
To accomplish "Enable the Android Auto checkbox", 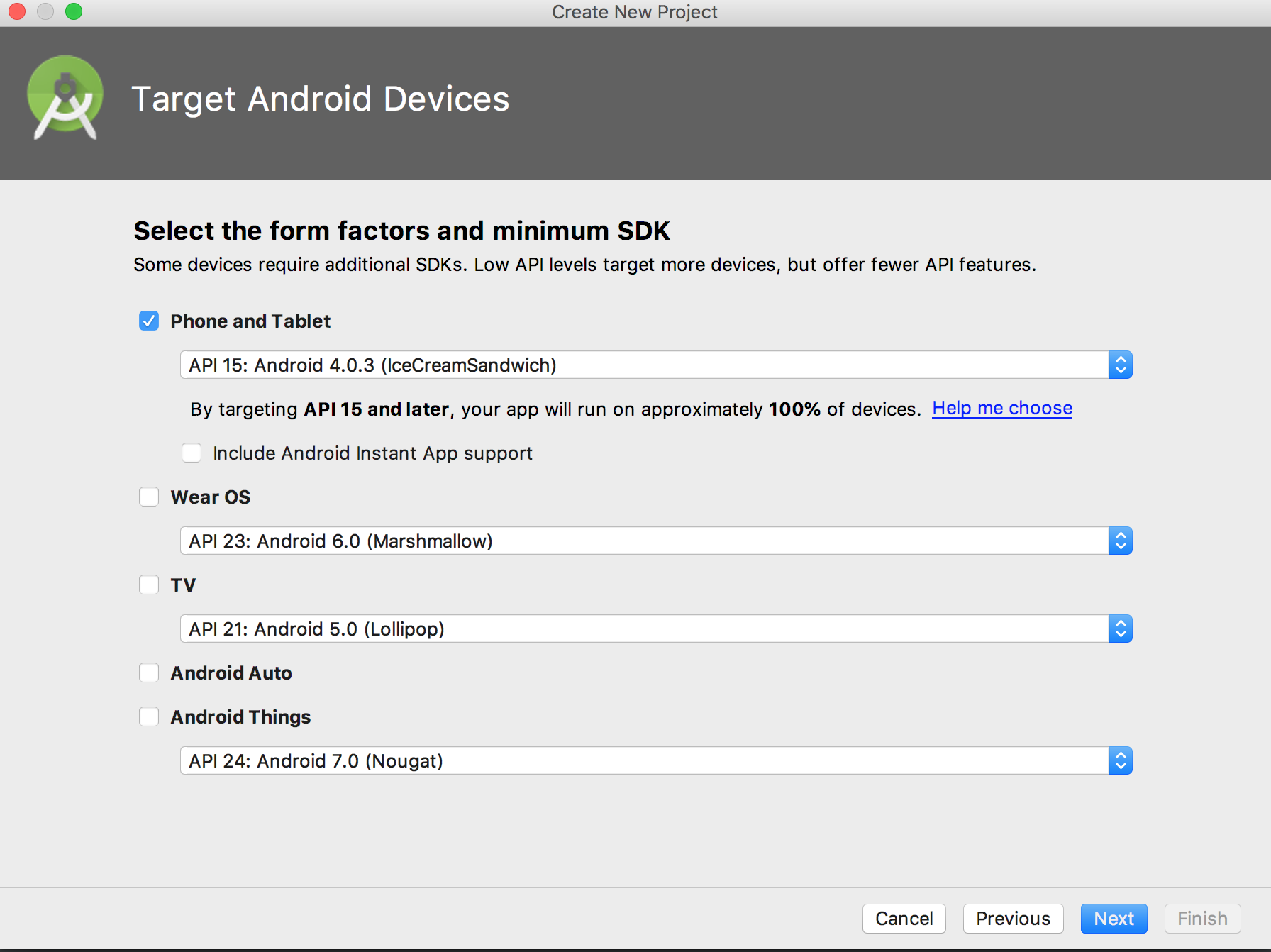I will point(149,673).
